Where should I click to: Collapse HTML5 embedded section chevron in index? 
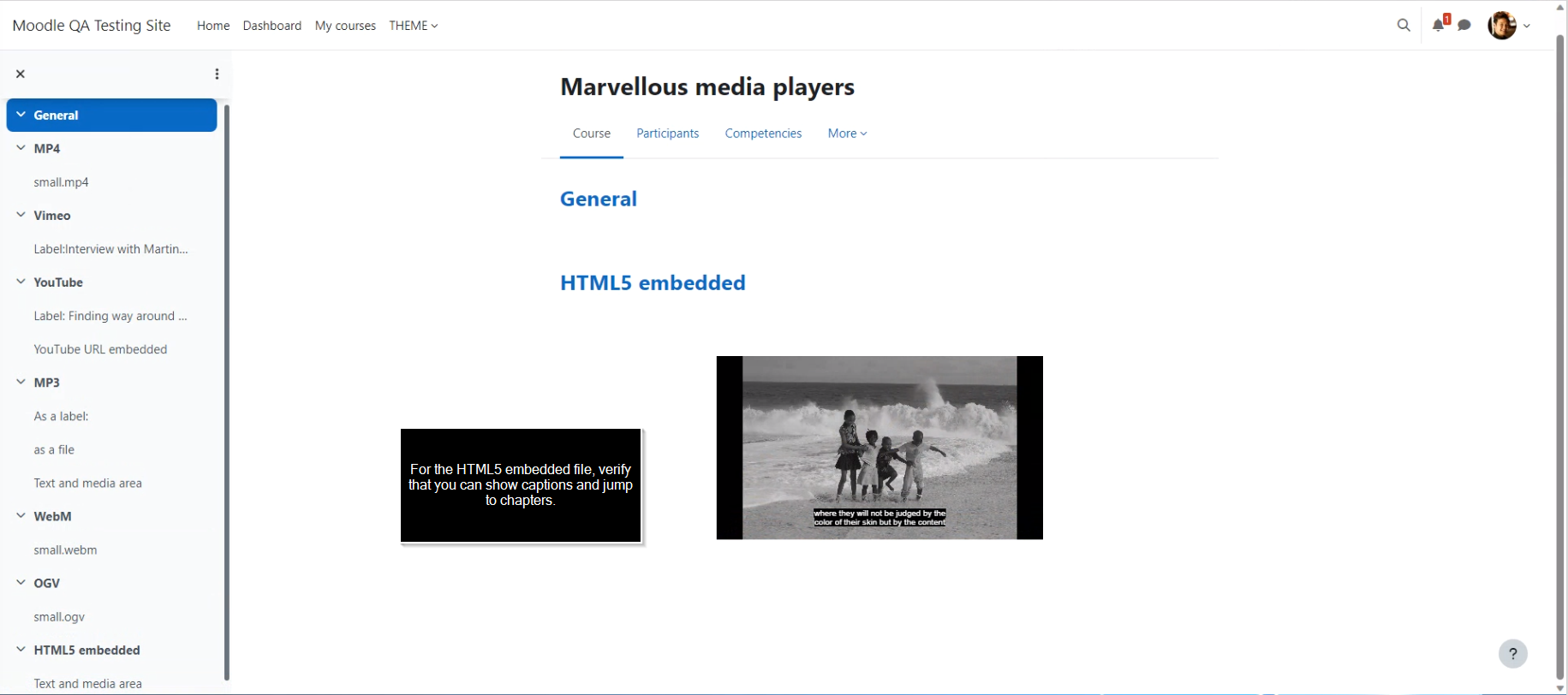(21, 650)
